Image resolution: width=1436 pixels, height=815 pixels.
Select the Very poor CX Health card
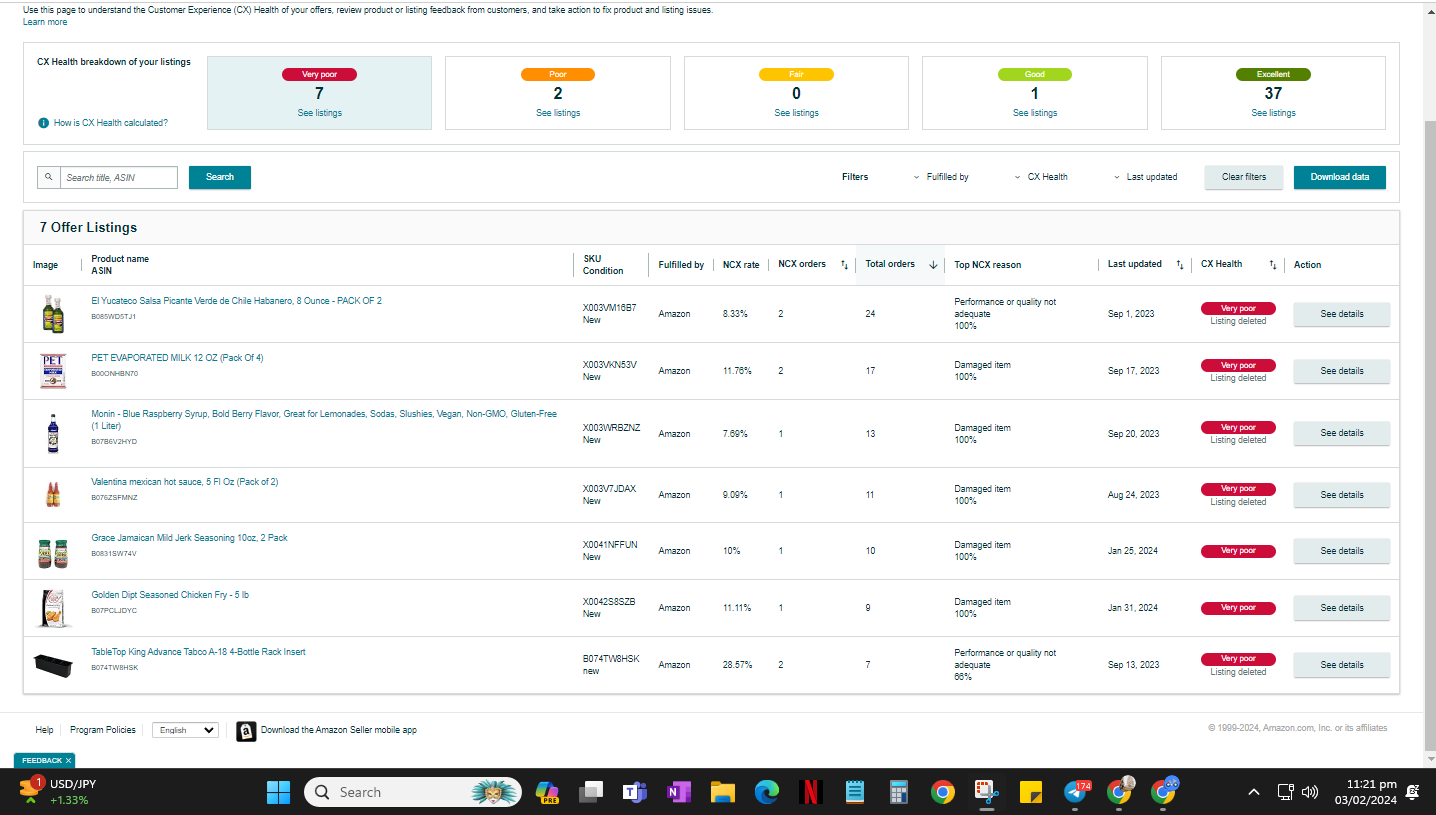[319, 93]
